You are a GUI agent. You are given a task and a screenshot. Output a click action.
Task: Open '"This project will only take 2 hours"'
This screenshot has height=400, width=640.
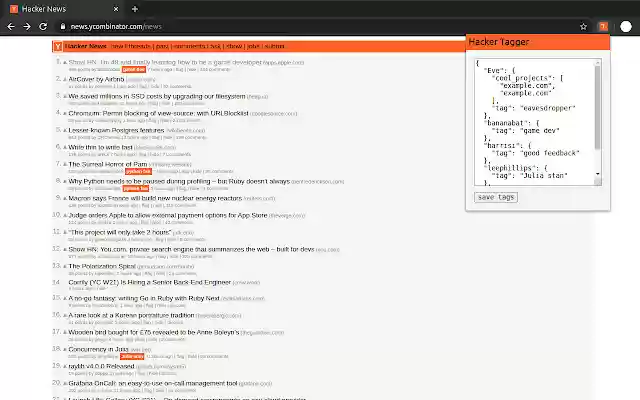[x=120, y=232]
